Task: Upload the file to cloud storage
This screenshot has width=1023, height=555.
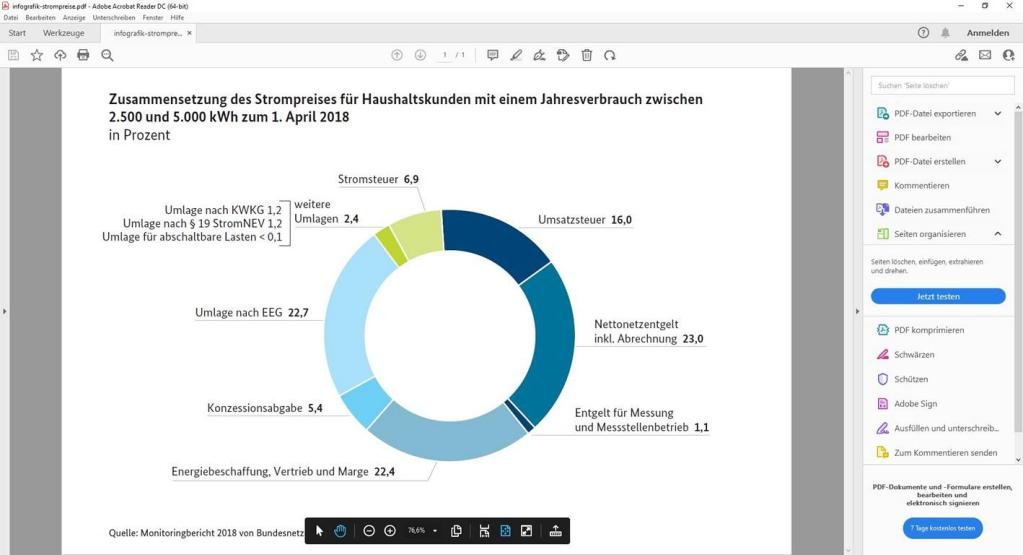Action: (60, 55)
